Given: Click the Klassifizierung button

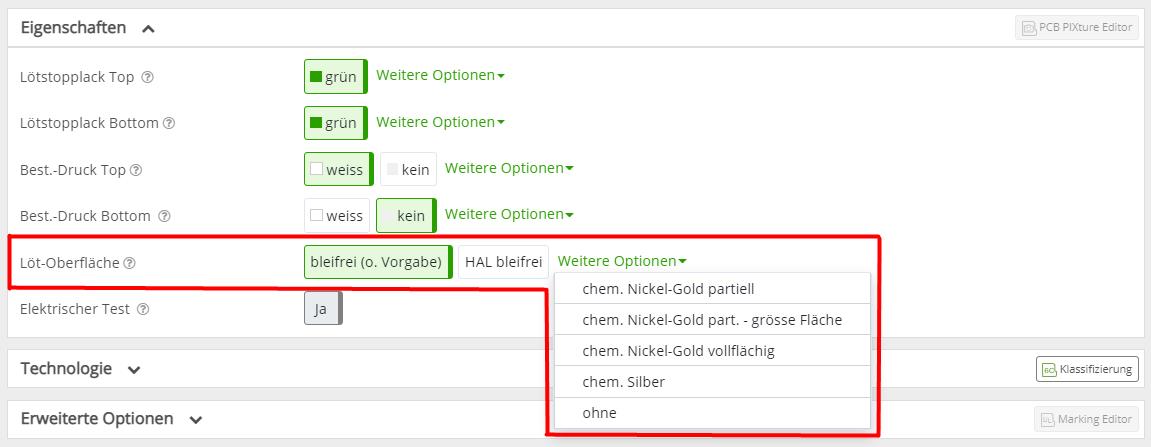Looking at the screenshot, I should 1087,369.
